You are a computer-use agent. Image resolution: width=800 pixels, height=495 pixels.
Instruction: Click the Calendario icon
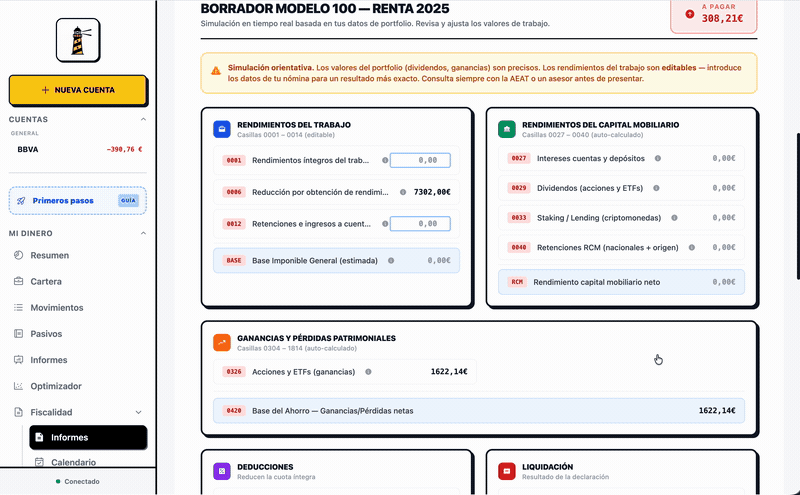point(39,462)
